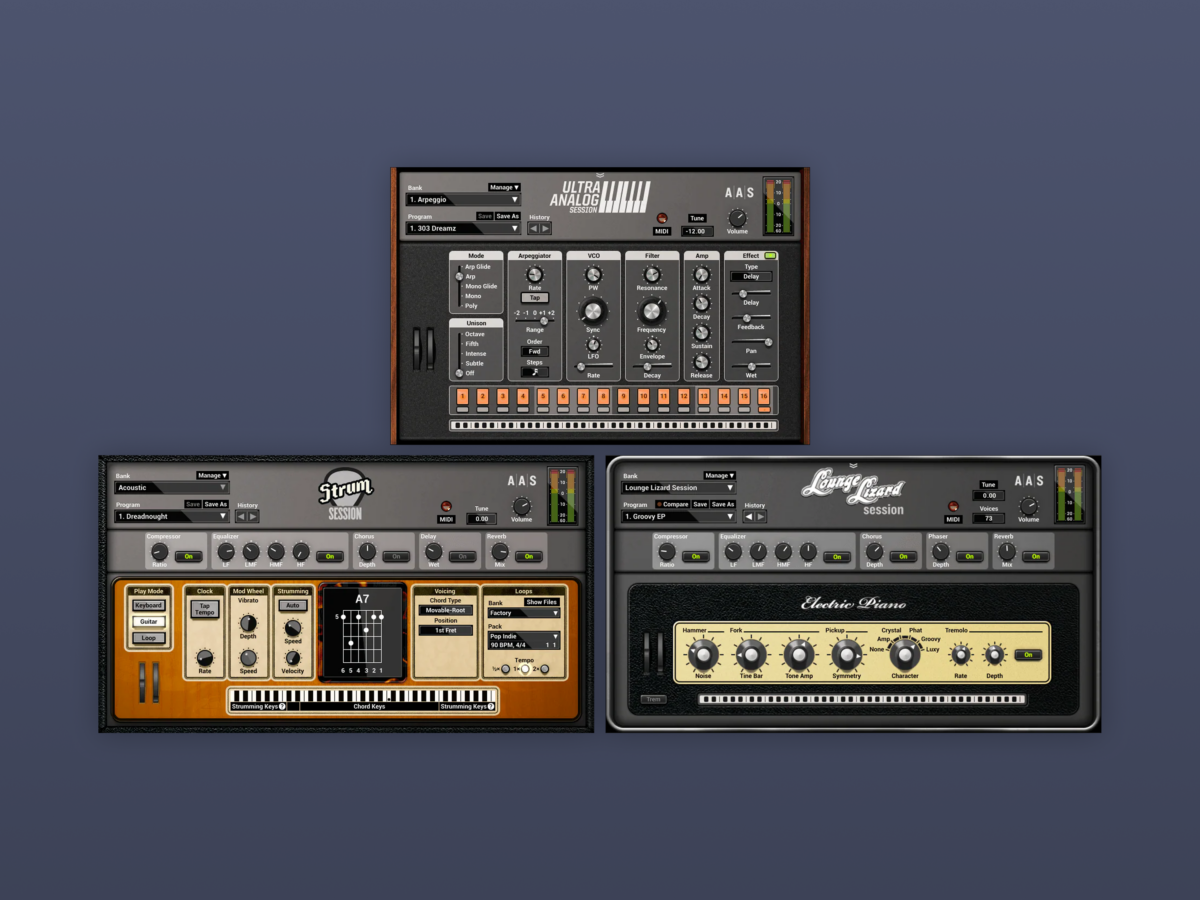Image resolution: width=1200 pixels, height=900 pixels.
Task: Toggle the Effect on/off LED in Ultra Analog
Action: 770,256
